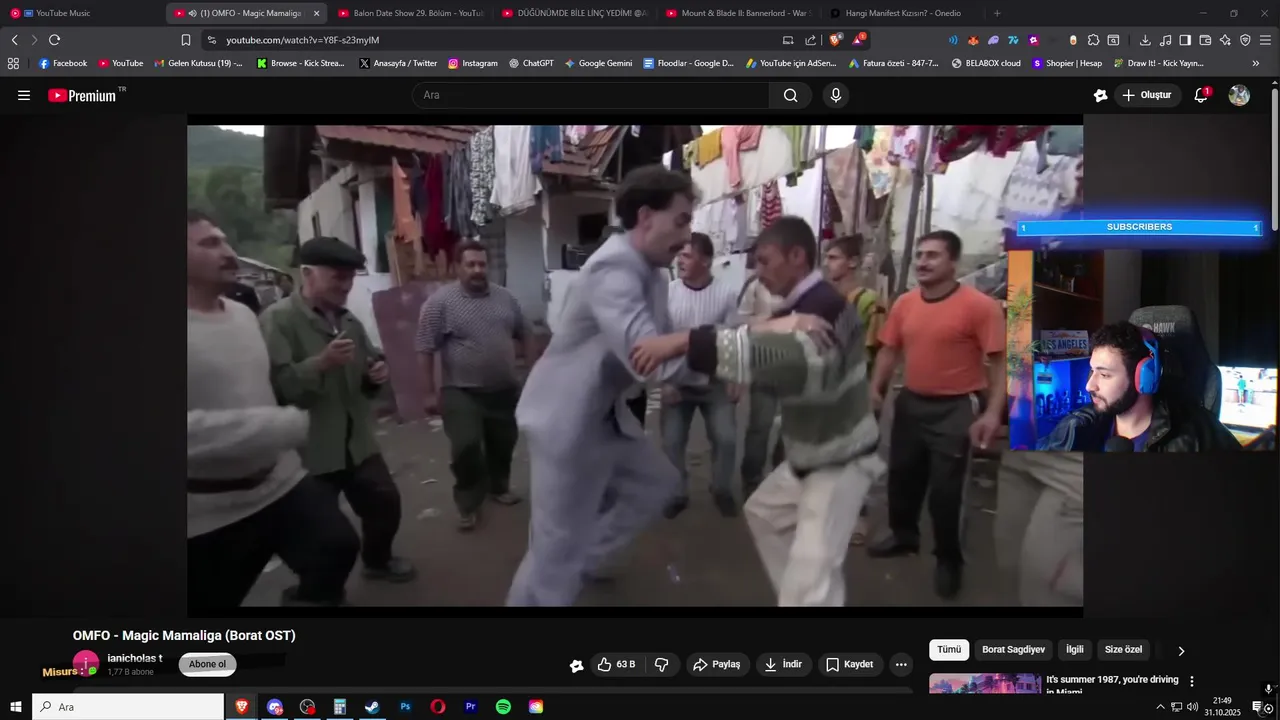The image size is (1280, 720).
Task: Open Gelen Kutusu (19) Gmail bookmark
Action: tap(198, 63)
